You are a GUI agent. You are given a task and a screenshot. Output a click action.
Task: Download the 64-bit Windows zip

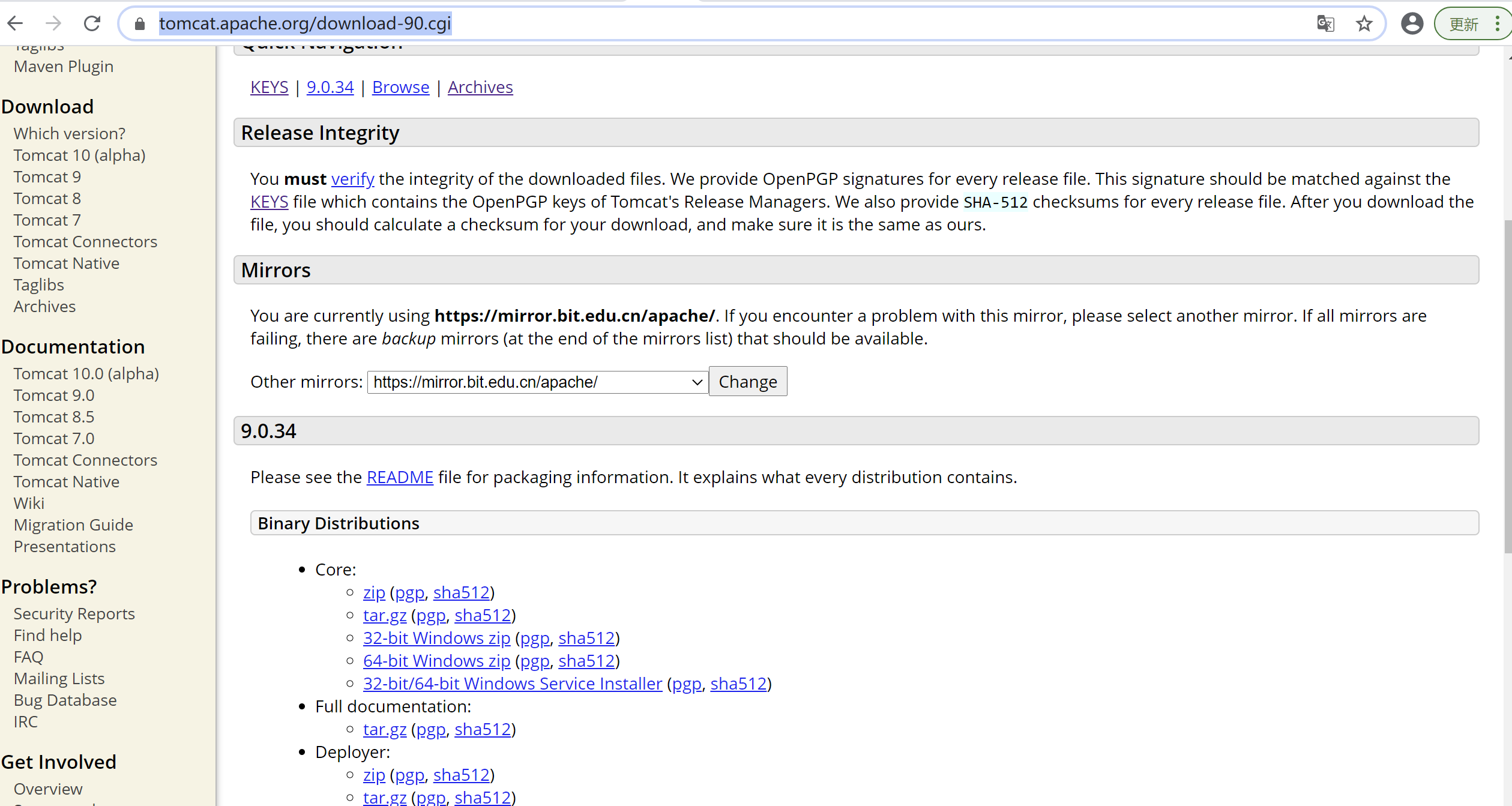point(436,661)
